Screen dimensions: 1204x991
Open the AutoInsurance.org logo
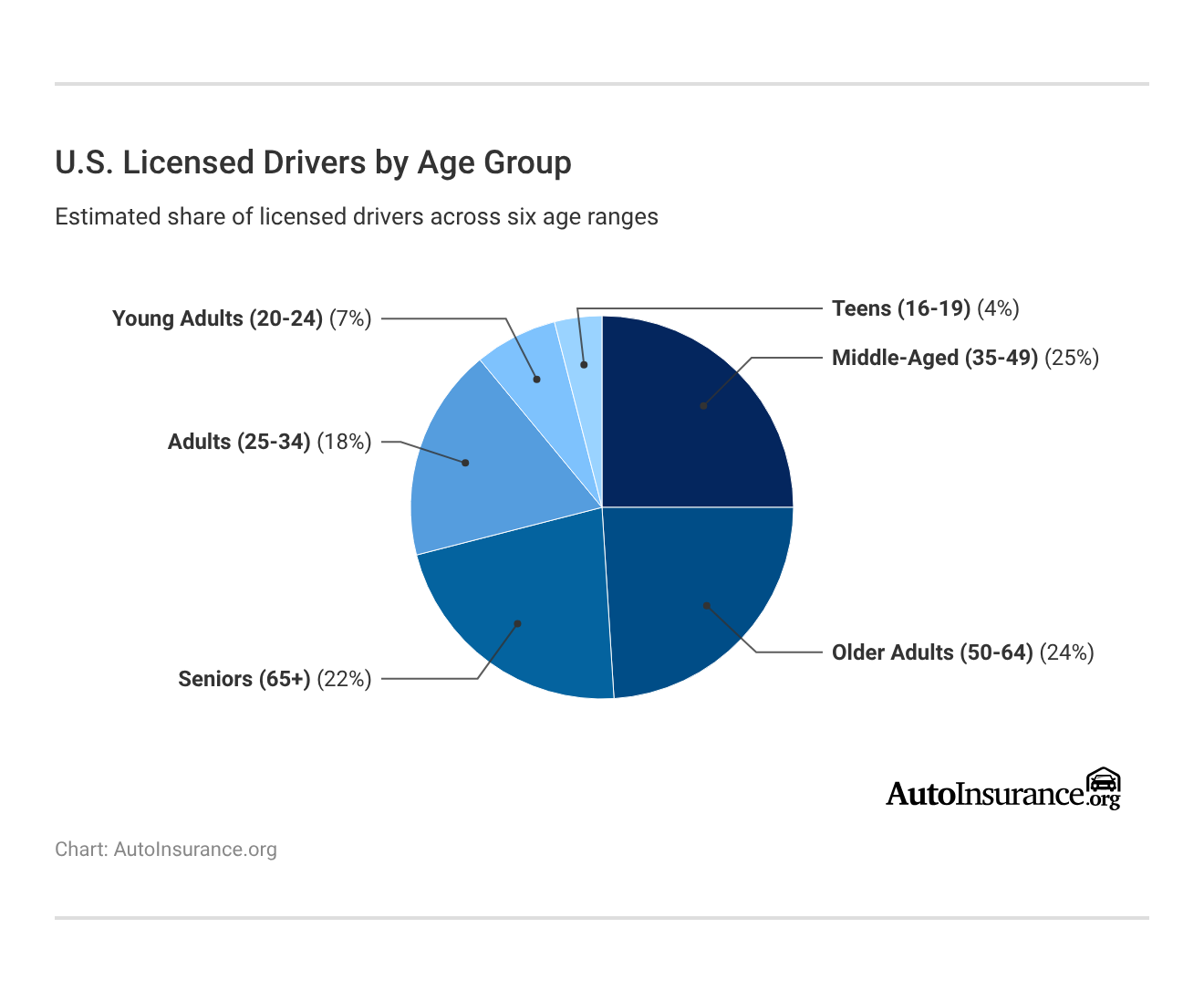[1003, 788]
